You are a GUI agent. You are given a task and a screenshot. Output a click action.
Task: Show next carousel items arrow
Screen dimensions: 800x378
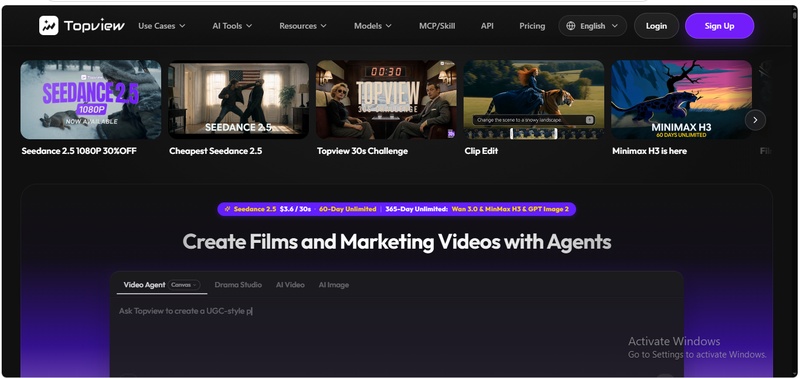click(755, 120)
